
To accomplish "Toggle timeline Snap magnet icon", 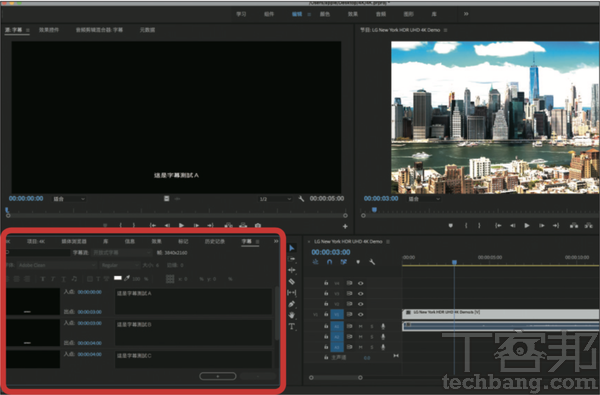I will coord(329,262).
